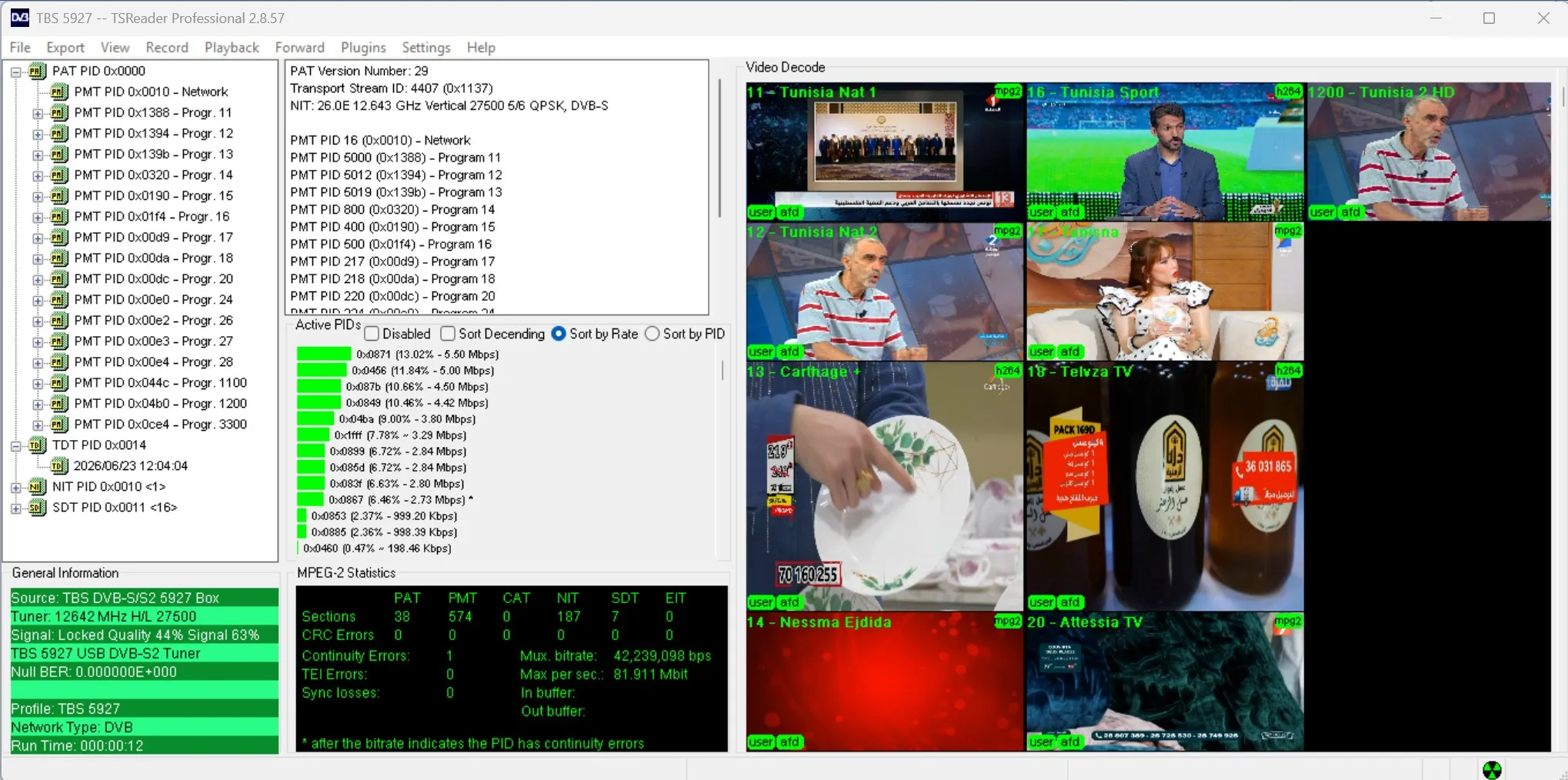Click the PMT icon for Progr. 13
The height and width of the screenshot is (780, 1568).
(59, 154)
